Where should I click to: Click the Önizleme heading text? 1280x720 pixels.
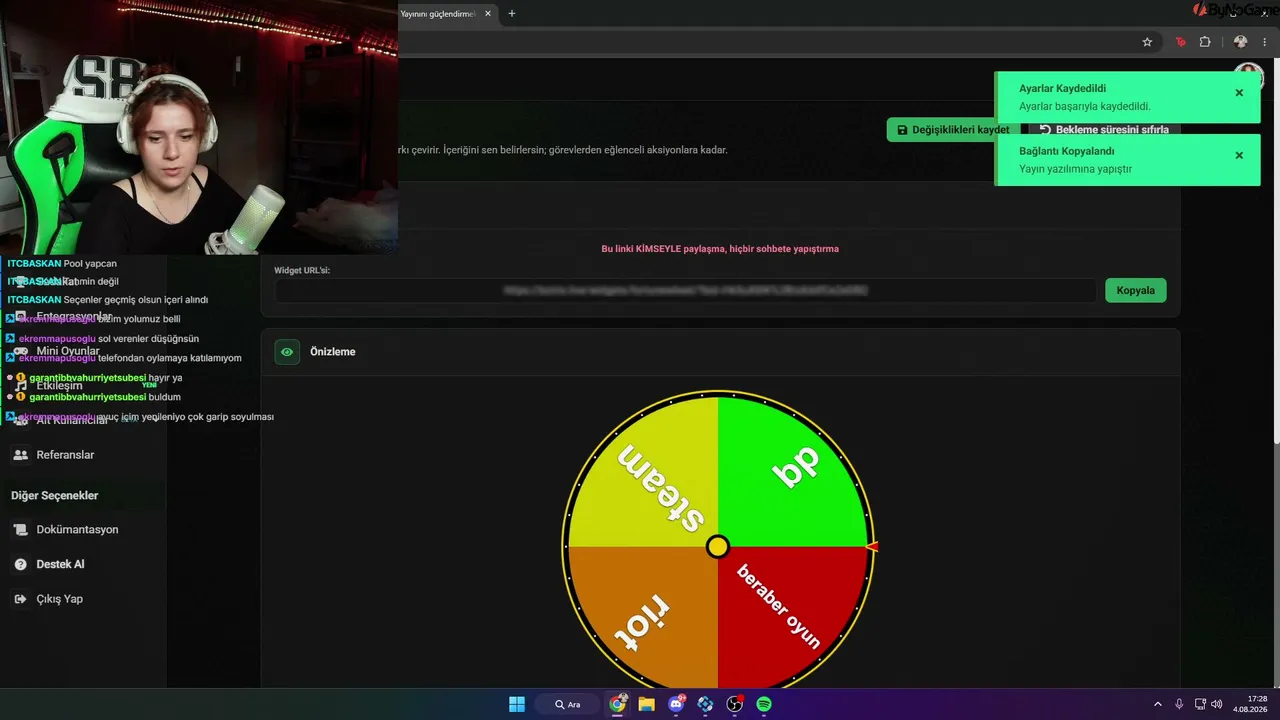pyautogui.click(x=333, y=352)
